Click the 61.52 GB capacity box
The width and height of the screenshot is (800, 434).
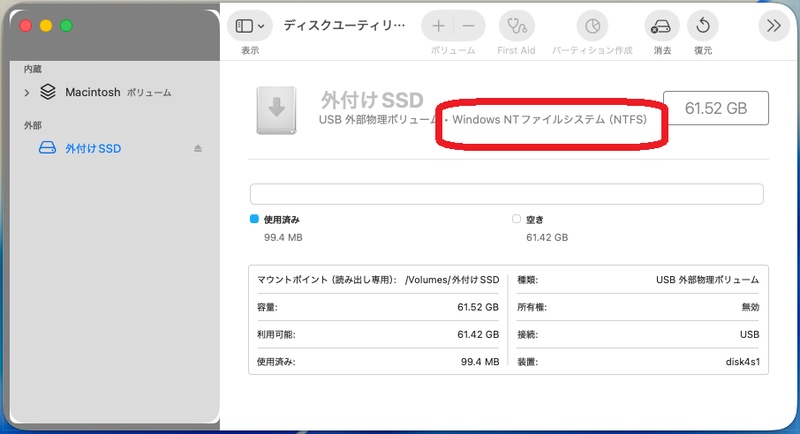pos(716,108)
